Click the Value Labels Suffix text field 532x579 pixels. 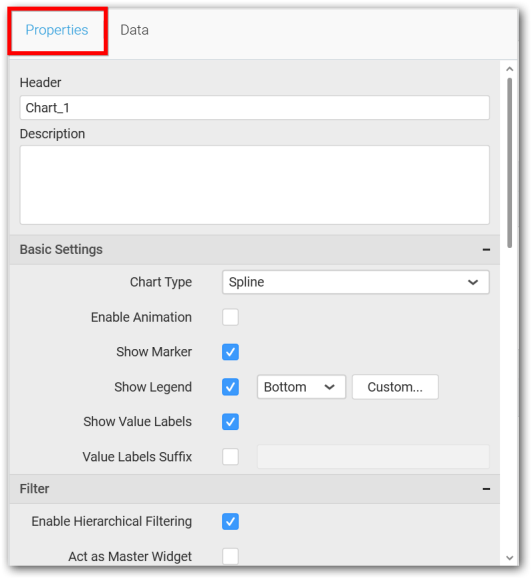click(x=373, y=457)
